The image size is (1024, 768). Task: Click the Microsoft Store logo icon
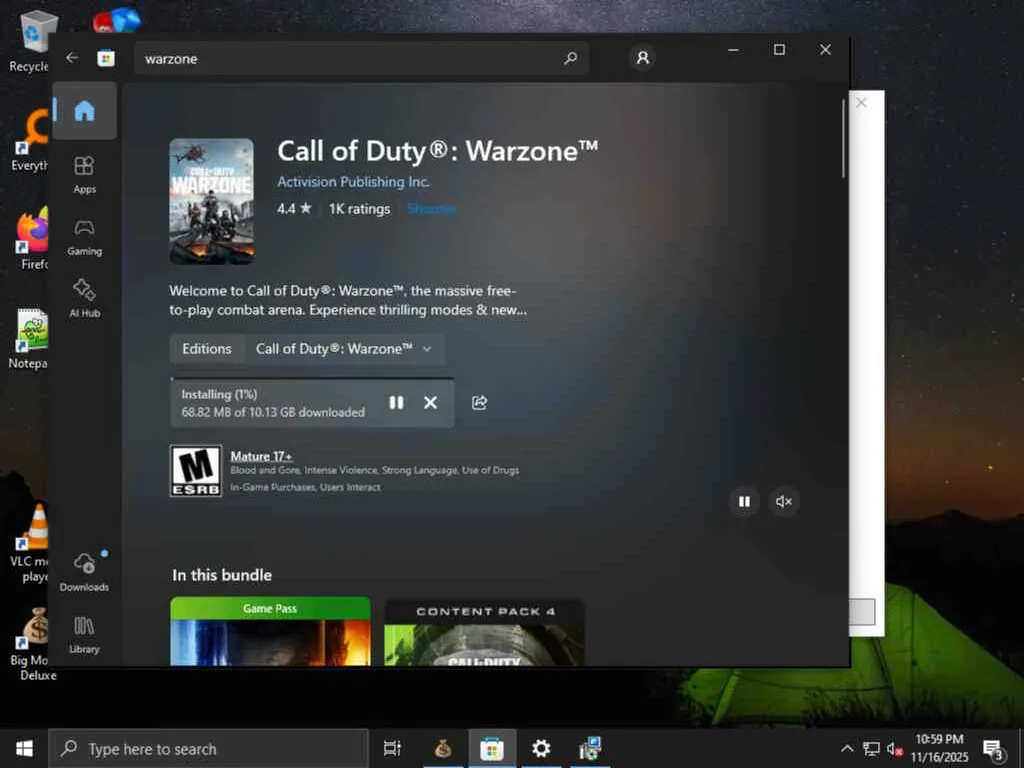tap(106, 58)
